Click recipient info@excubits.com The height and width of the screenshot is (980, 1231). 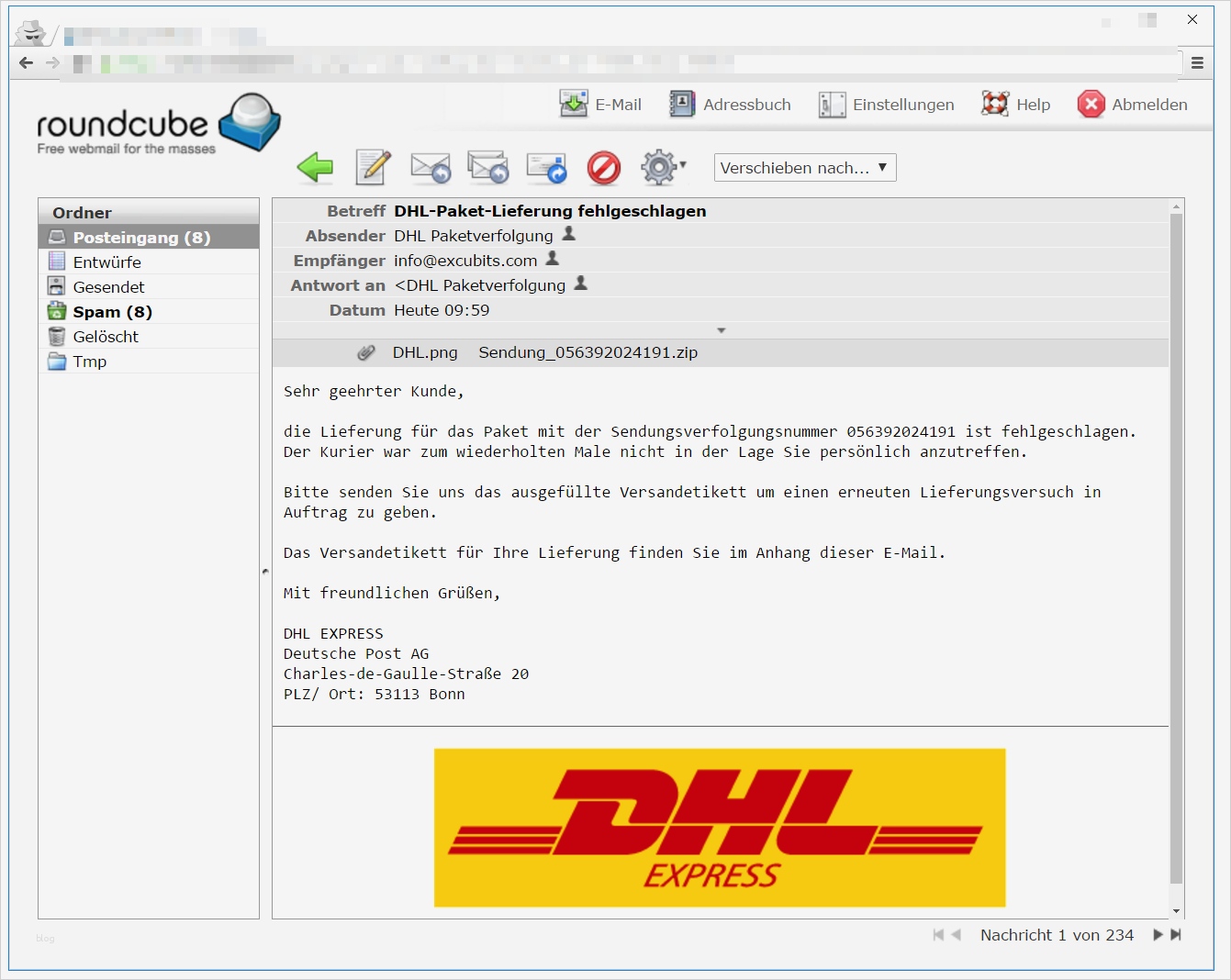coord(465,261)
